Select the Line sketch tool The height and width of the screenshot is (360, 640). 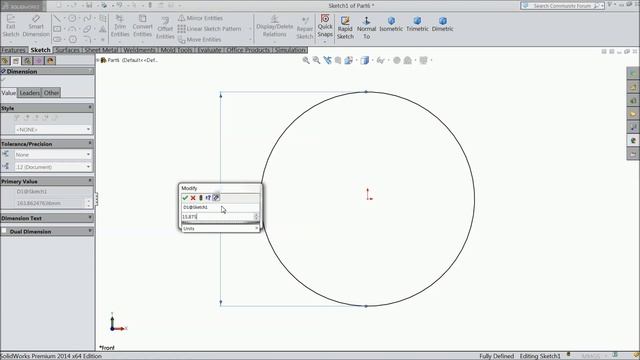tap(57, 18)
